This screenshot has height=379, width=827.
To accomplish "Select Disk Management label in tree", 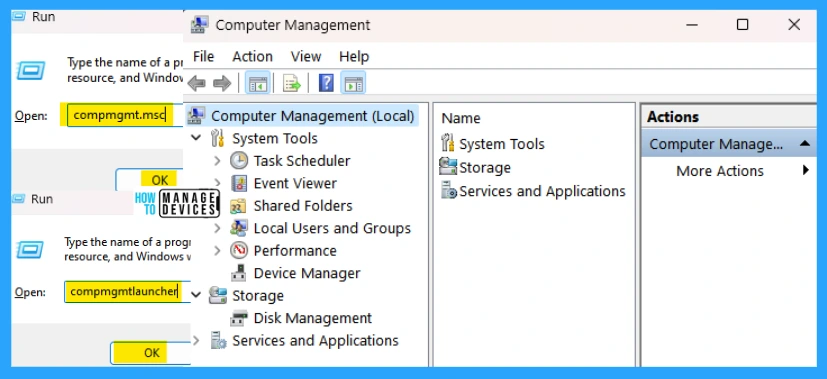I will pos(313,318).
